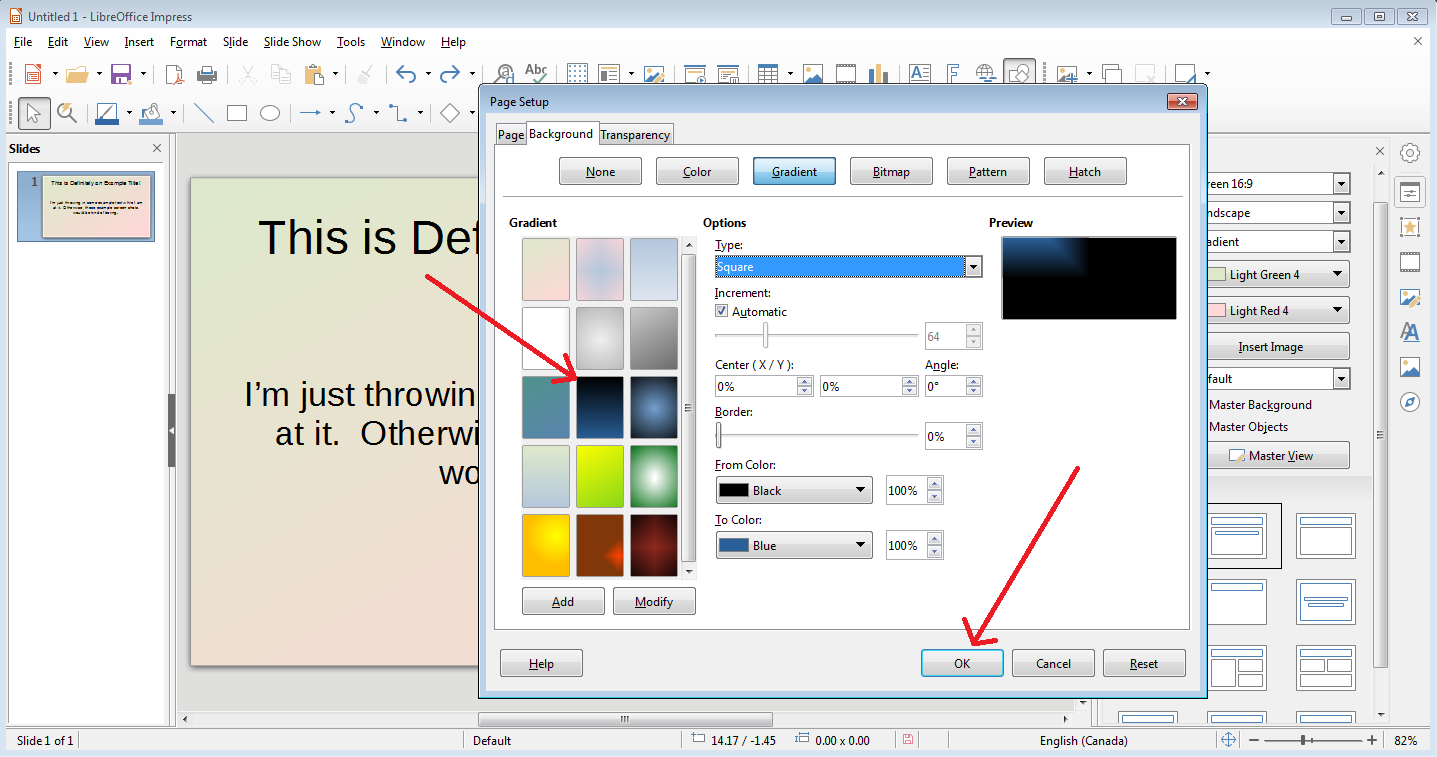Click the Open folder toolbar icon

tap(77, 74)
